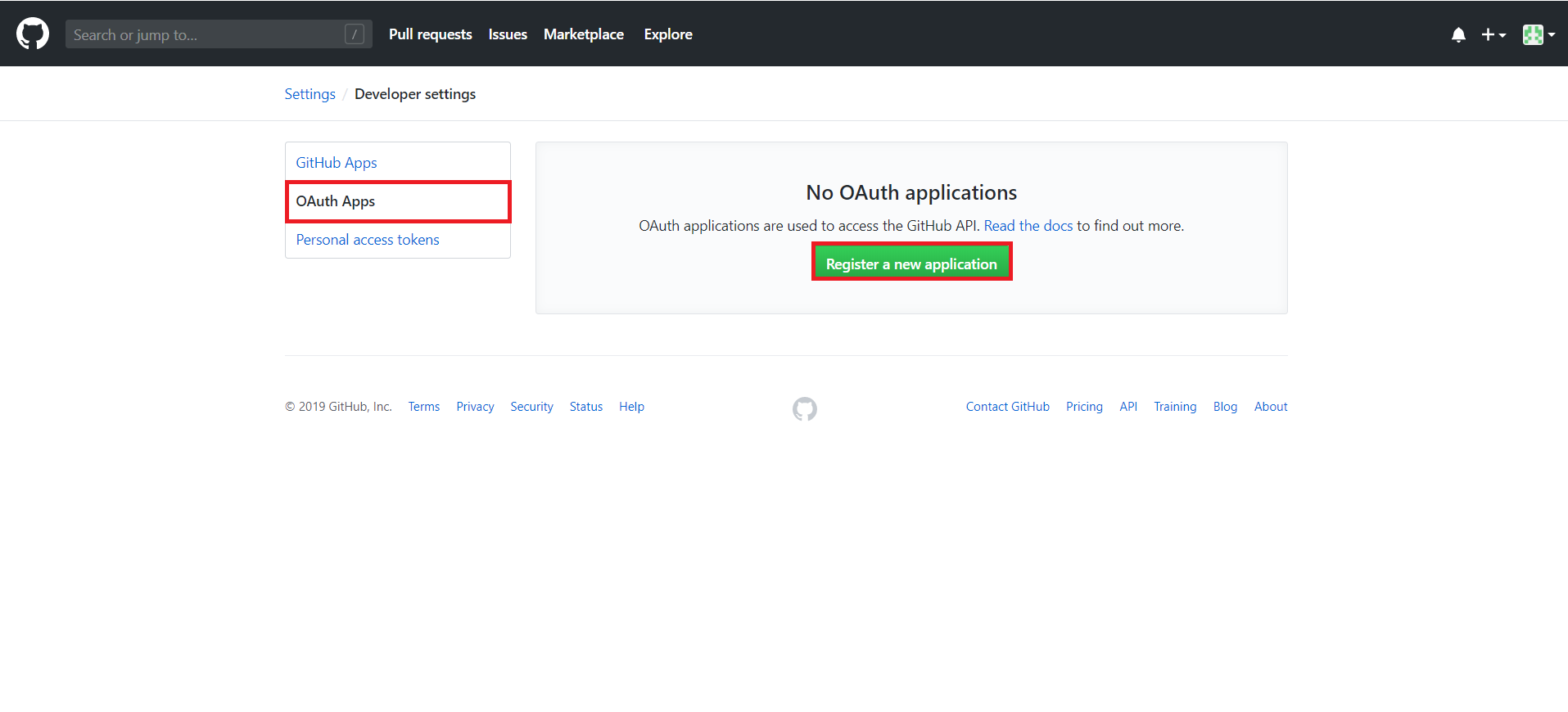Open the Training footer link
1568x712 pixels.
coord(1175,407)
